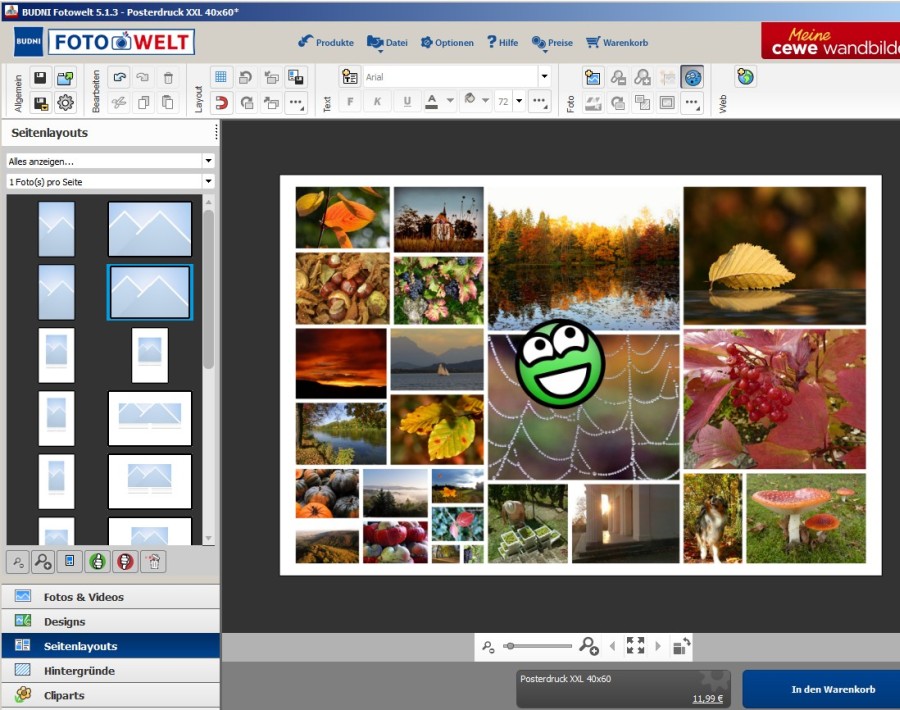The width and height of the screenshot is (900, 710).
Task: Click the insert text box icon
Action: pos(350,77)
